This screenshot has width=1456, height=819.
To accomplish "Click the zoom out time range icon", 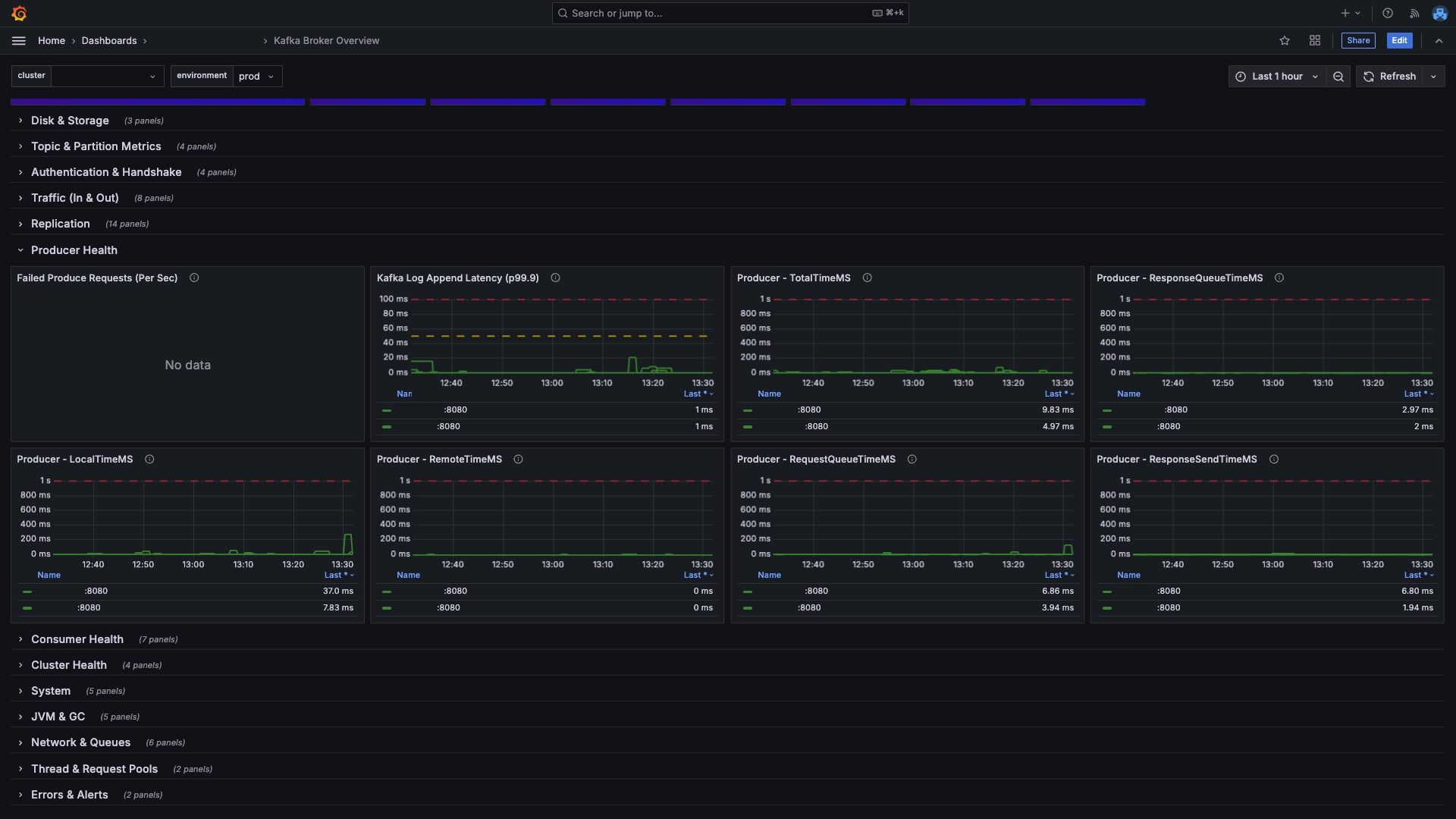I will [x=1338, y=77].
